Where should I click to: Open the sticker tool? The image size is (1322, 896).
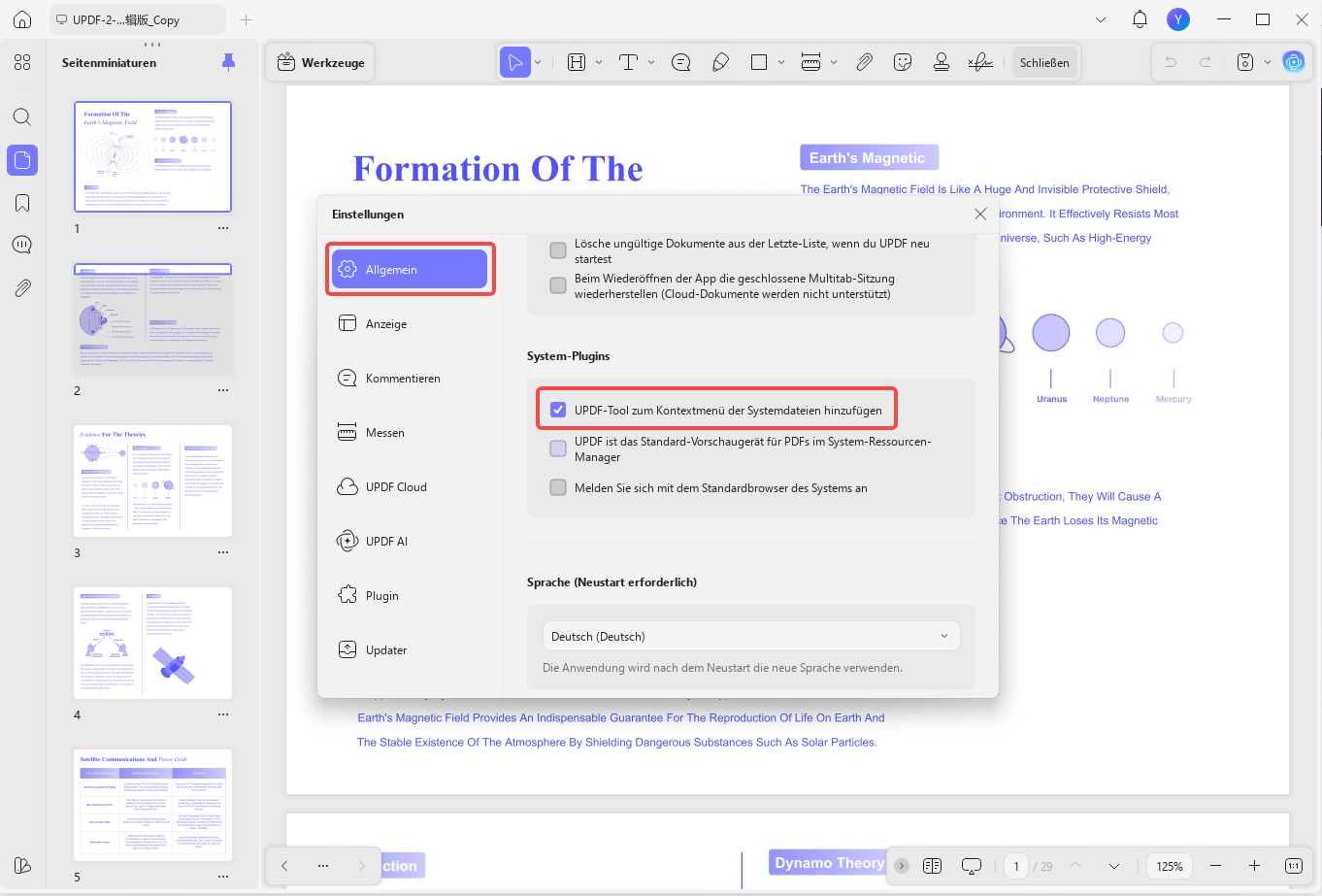tap(903, 62)
